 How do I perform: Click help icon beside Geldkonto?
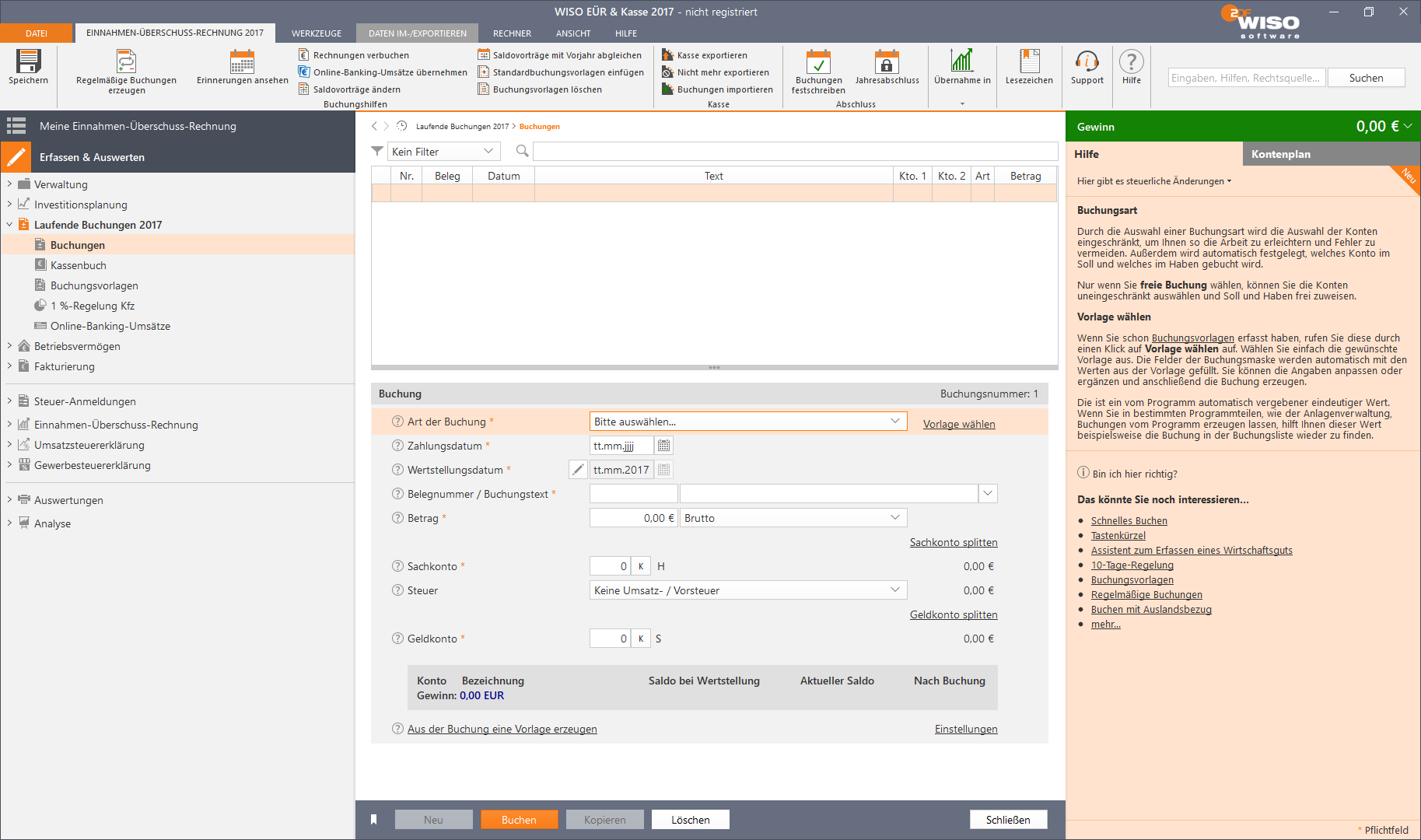point(397,639)
